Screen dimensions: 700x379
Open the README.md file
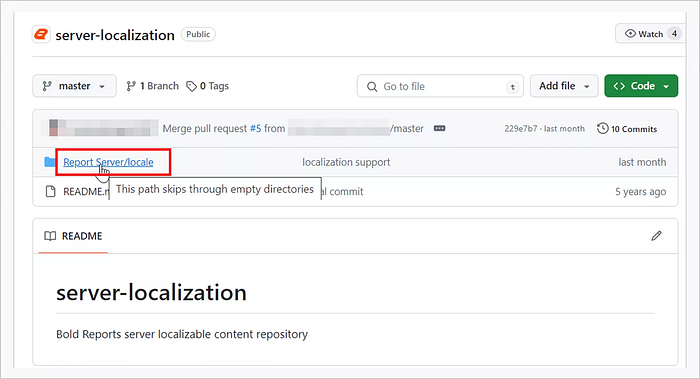point(86,192)
